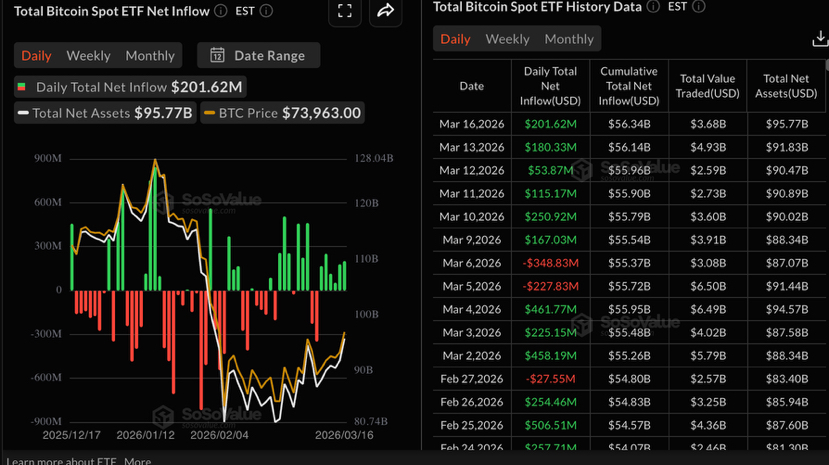829x465 pixels.
Task: Click the 2026/02/04 chart axis label
Action: (219, 435)
